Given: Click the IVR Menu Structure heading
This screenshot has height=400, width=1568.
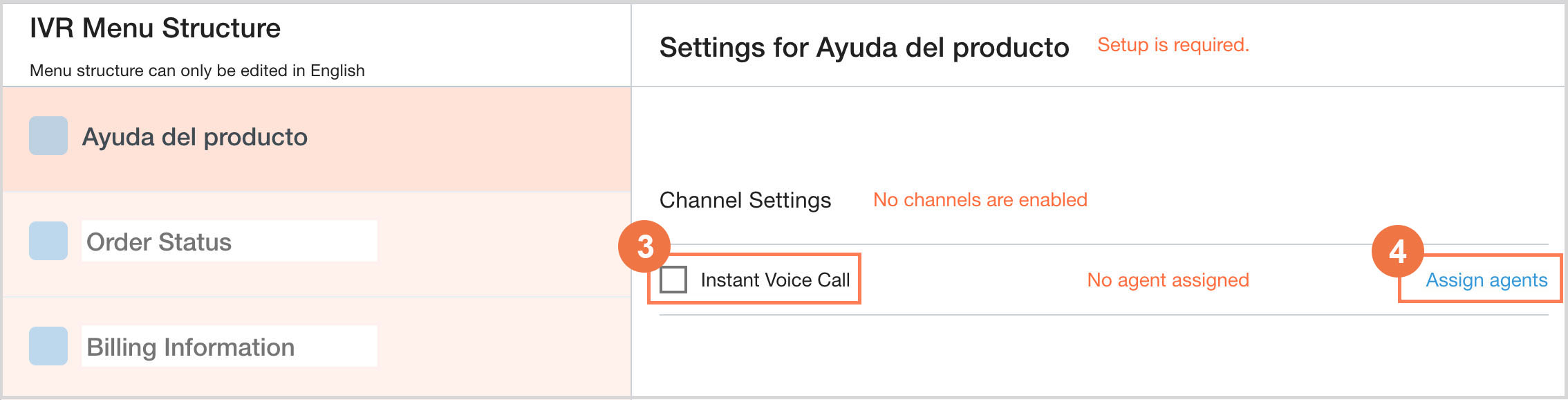Looking at the screenshot, I should [155, 28].
